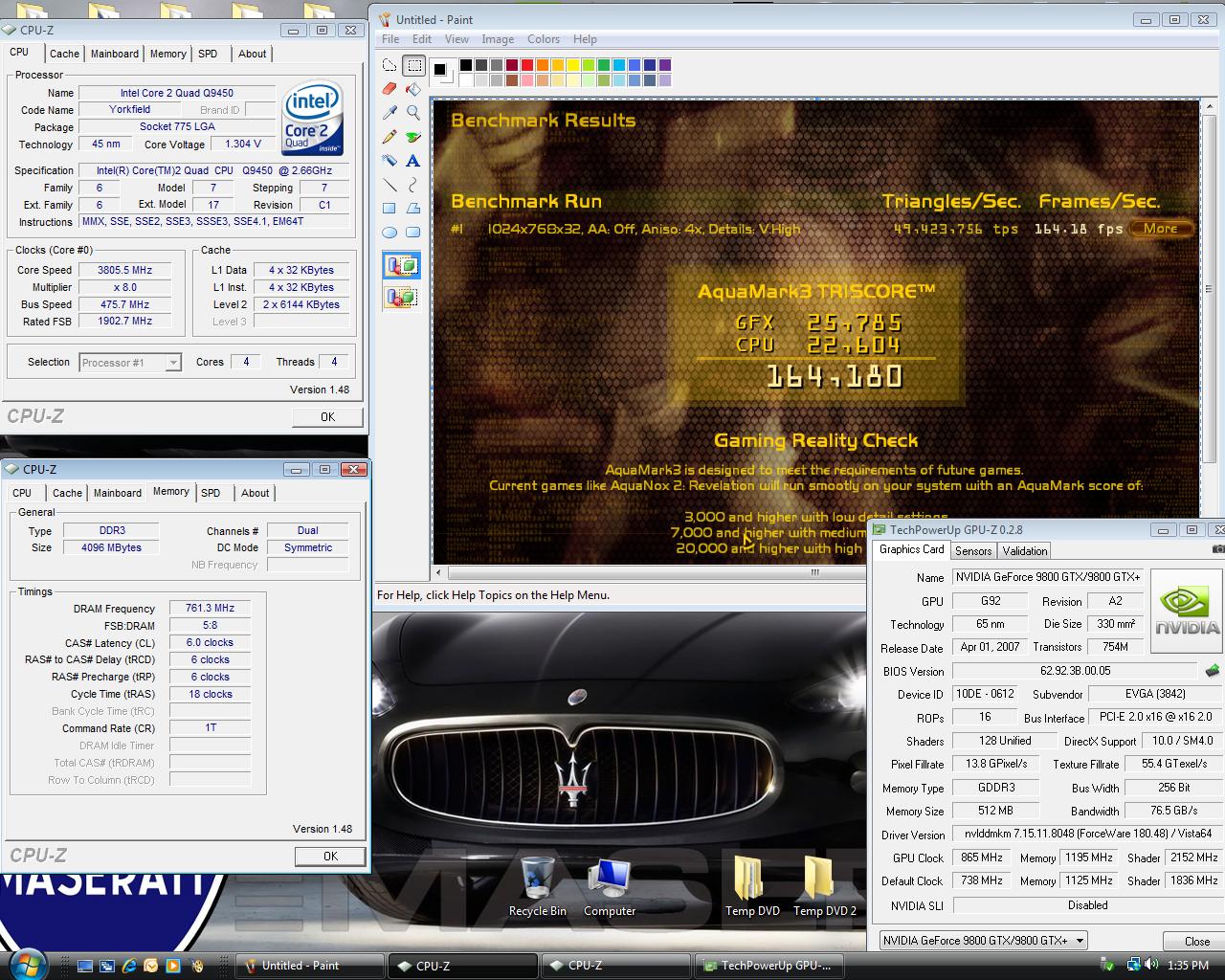Pick the Rectangle shape tool
This screenshot has height=980, width=1225.
pos(390,209)
